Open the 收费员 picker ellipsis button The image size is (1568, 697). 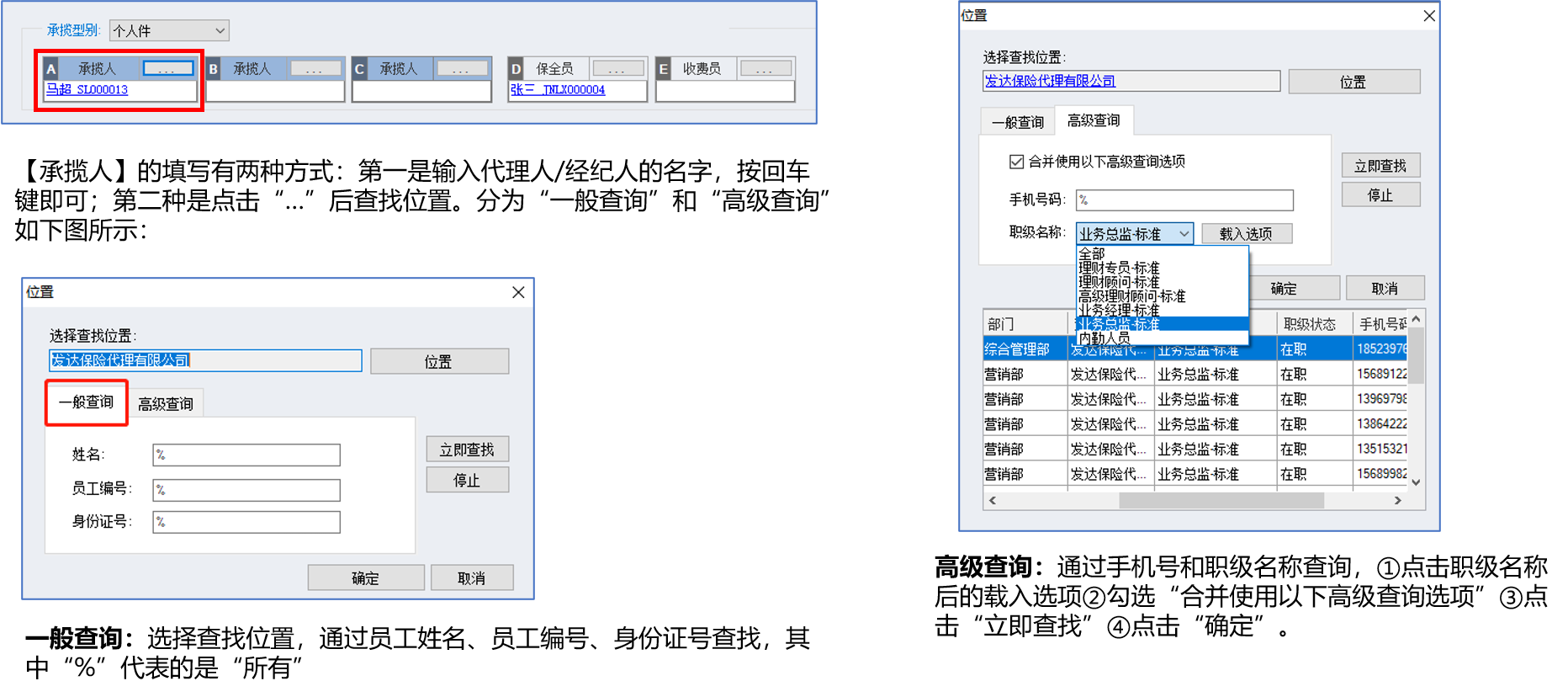click(x=765, y=68)
